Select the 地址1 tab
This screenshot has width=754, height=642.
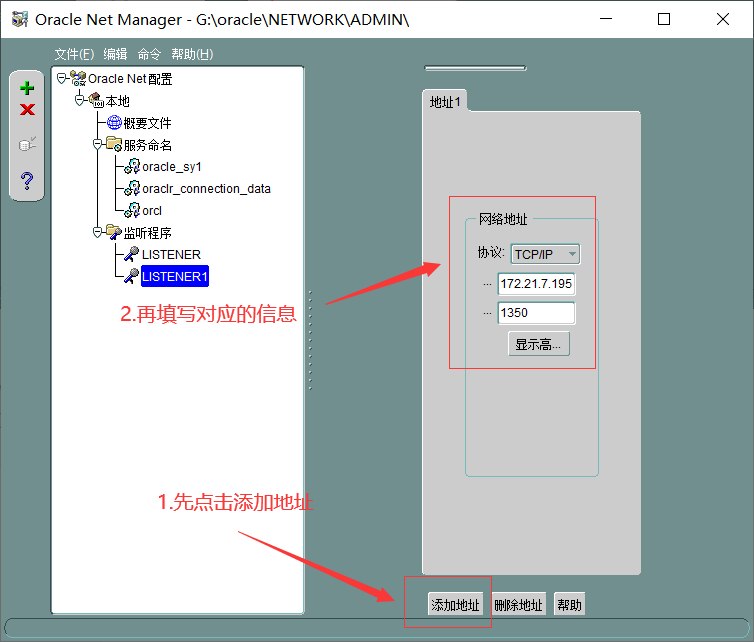tap(445, 101)
